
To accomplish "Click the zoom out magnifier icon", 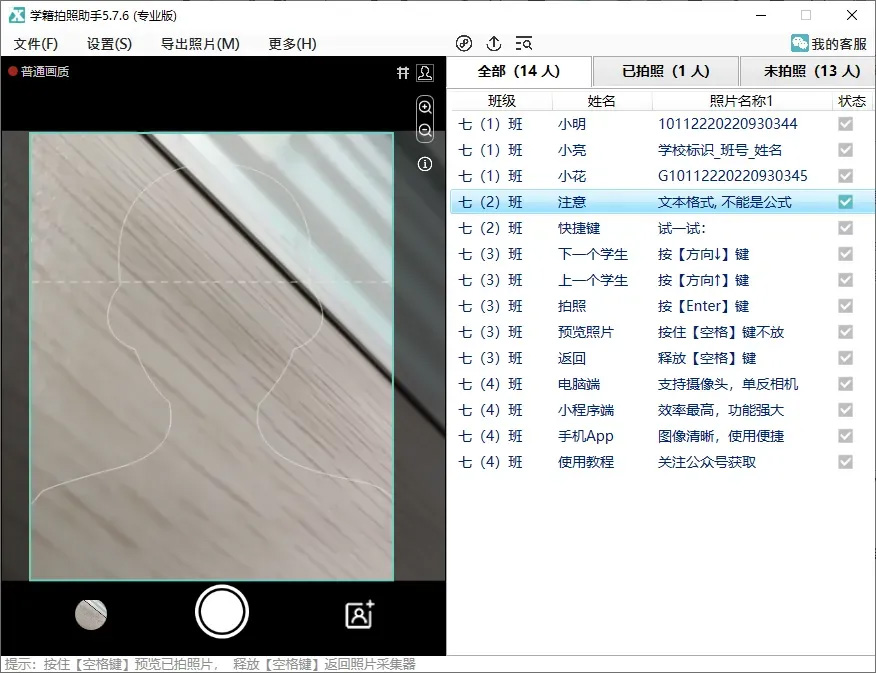I will 425,131.
